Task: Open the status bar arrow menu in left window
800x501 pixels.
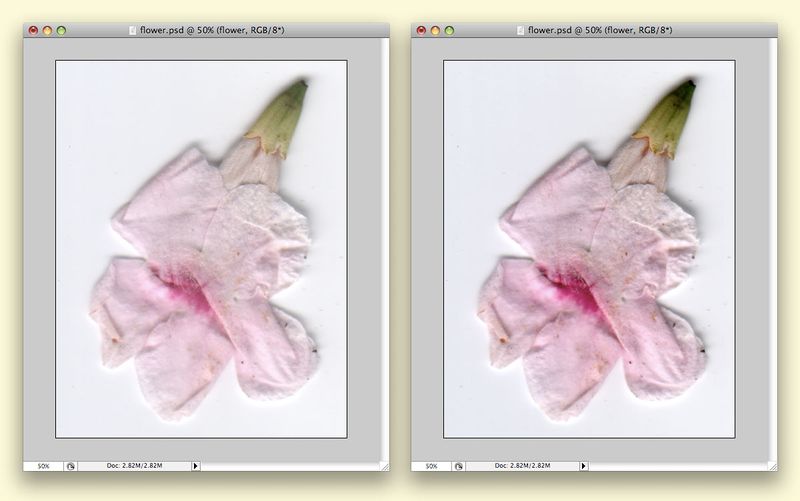Action: tap(196, 466)
